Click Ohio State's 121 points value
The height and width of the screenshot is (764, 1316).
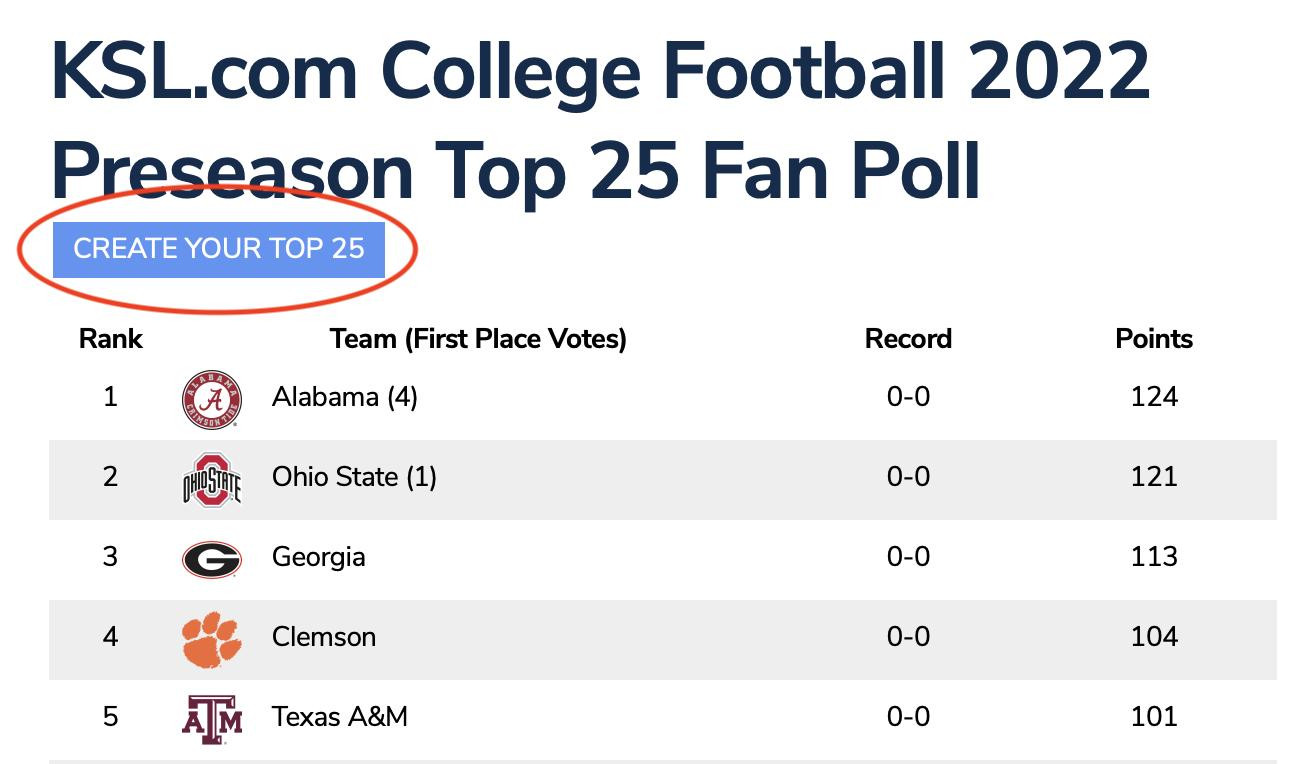point(1154,477)
